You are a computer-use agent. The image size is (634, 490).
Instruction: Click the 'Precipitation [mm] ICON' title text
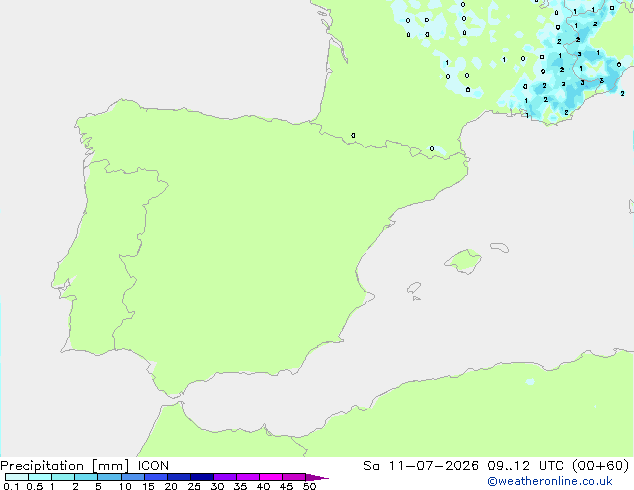85,466
